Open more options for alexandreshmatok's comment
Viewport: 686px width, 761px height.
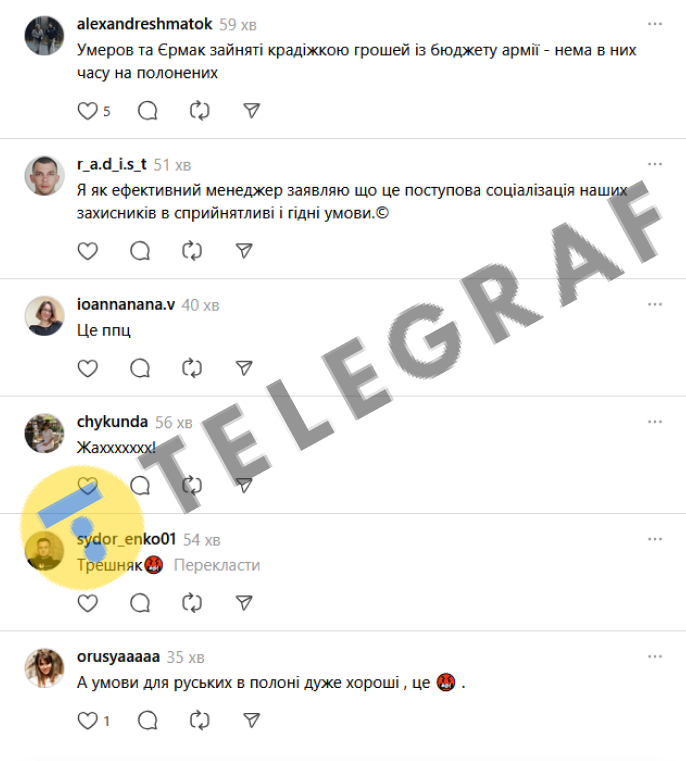(x=655, y=24)
